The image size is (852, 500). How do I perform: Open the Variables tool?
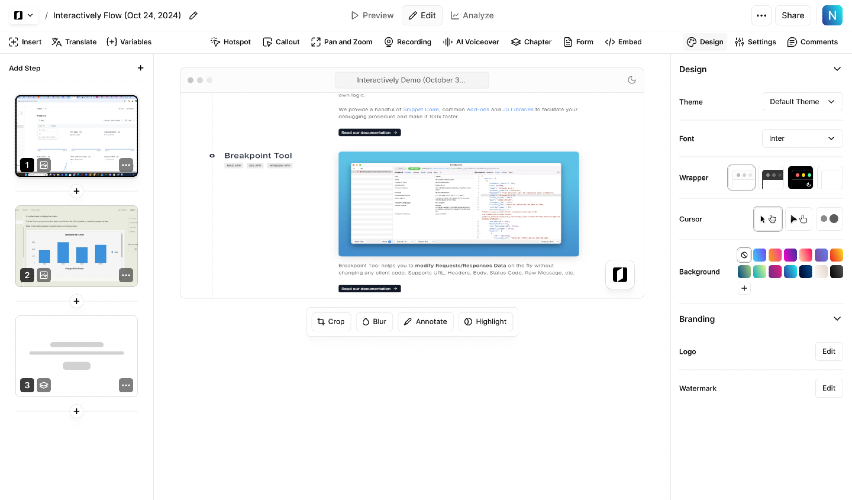[x=129, y=42]
